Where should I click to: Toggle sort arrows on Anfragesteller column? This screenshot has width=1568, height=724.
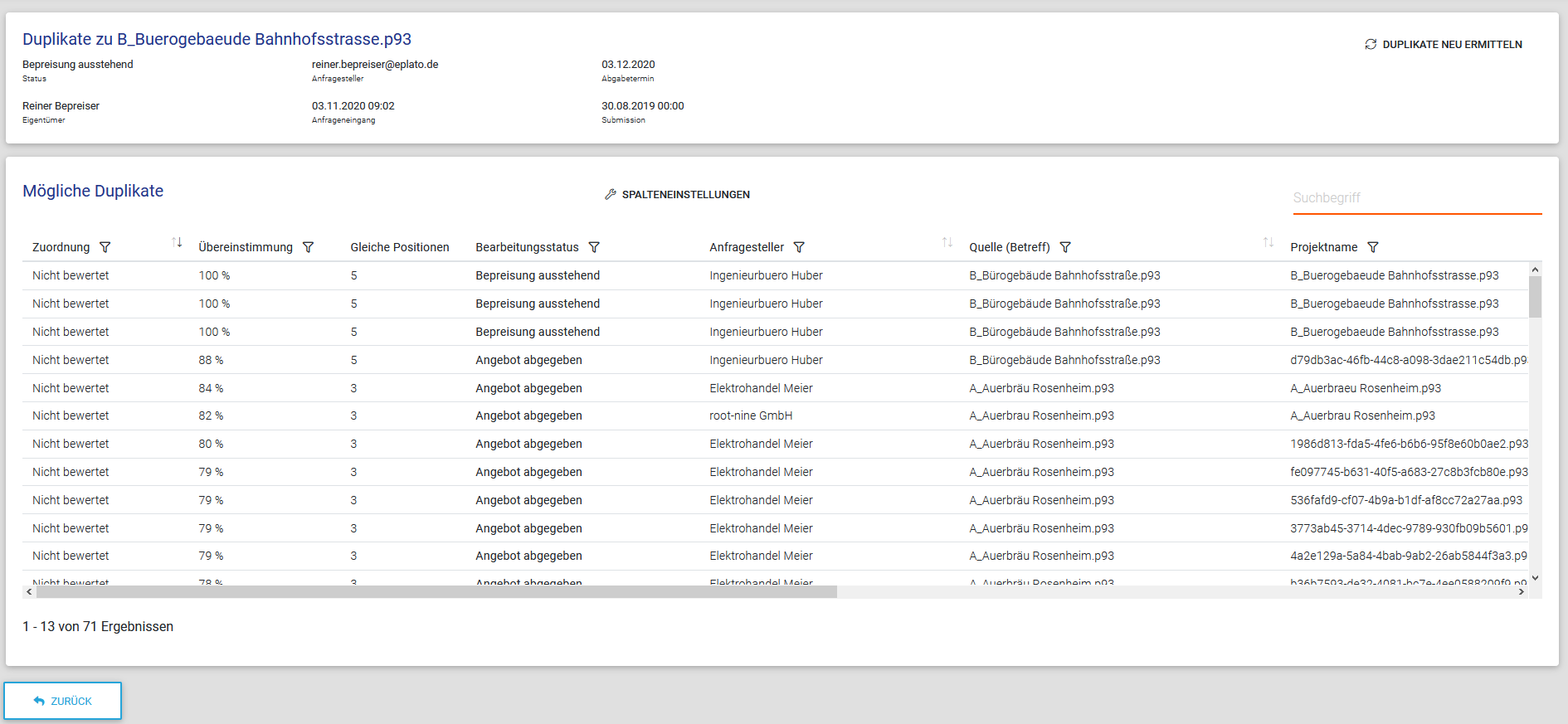tap(947, 242)
